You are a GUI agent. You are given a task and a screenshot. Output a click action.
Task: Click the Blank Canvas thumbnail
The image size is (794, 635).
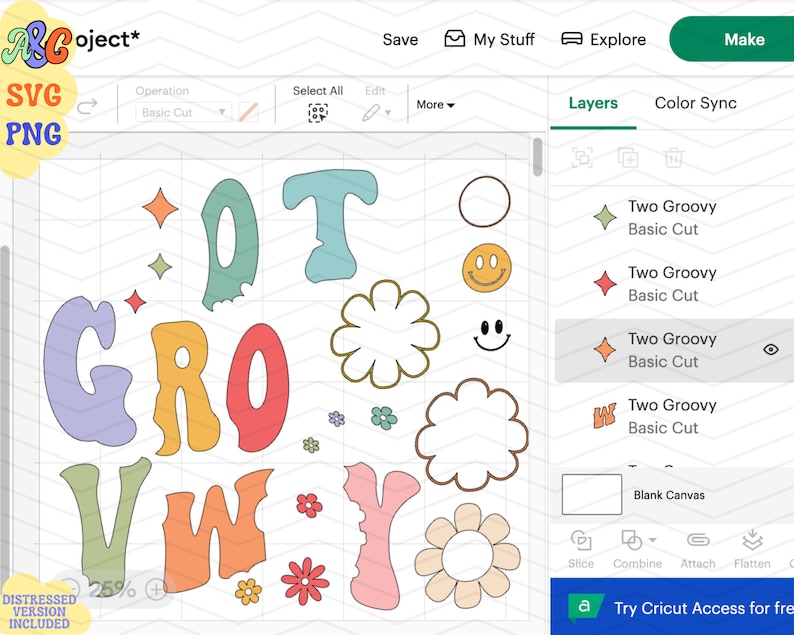click(x=592, y=494)
